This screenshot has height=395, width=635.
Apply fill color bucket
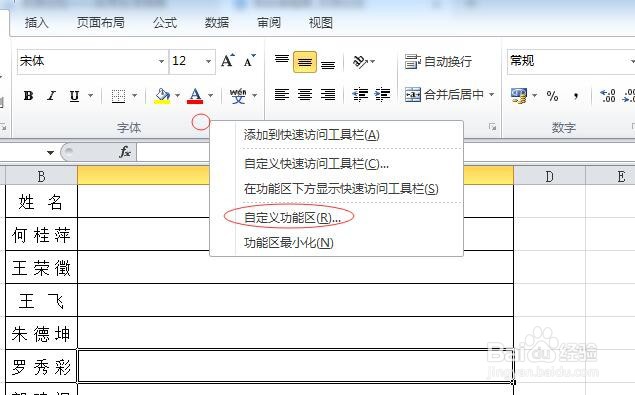[162, 96]
